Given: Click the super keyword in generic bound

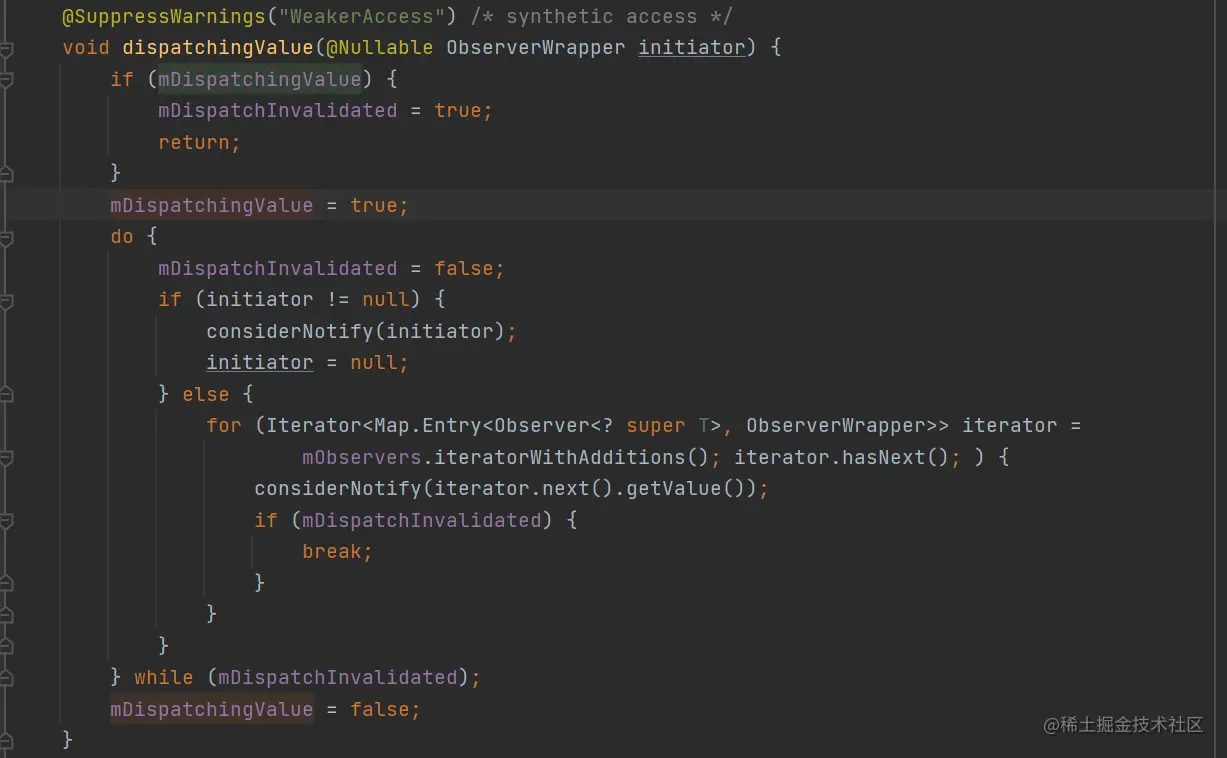Looking at the screenshot, I should tap(656, 425).
